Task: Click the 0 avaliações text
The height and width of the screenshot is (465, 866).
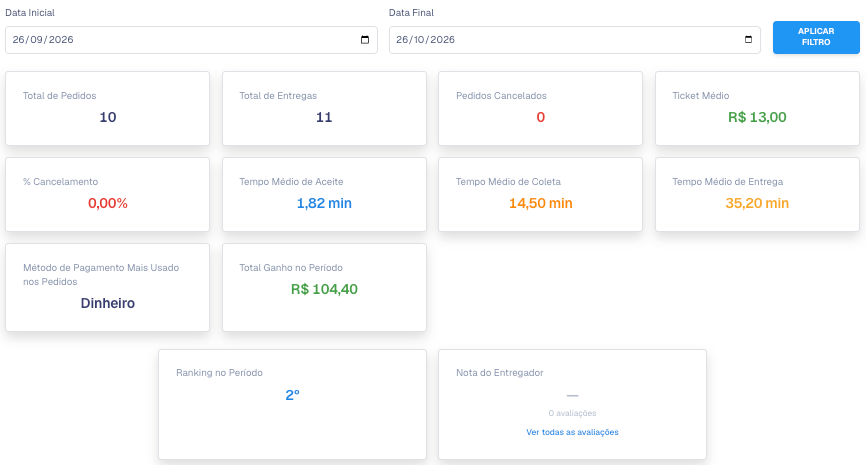Action: (572, 413)
